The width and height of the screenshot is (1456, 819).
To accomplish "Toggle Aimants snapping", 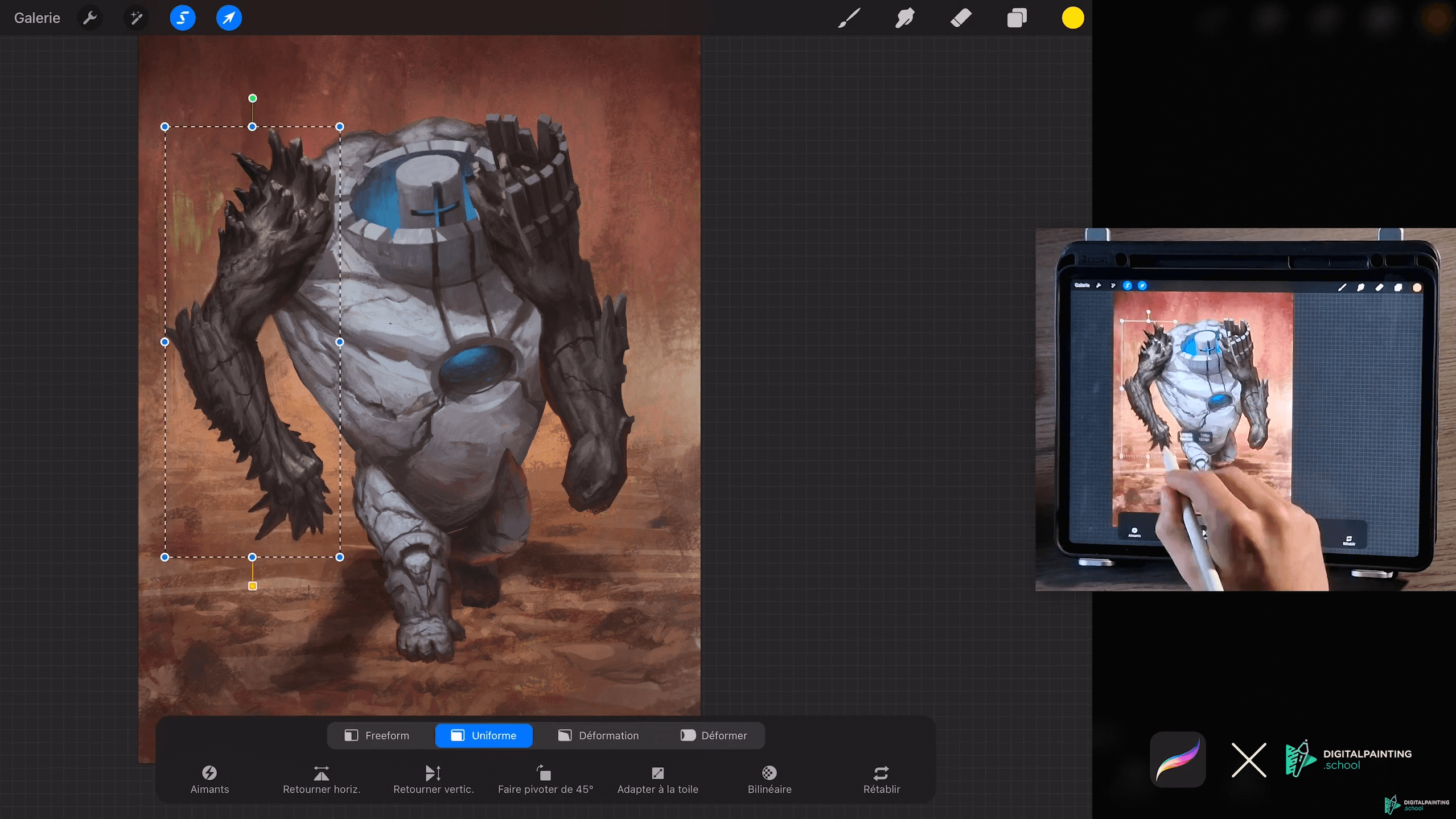I will [209, 779].
